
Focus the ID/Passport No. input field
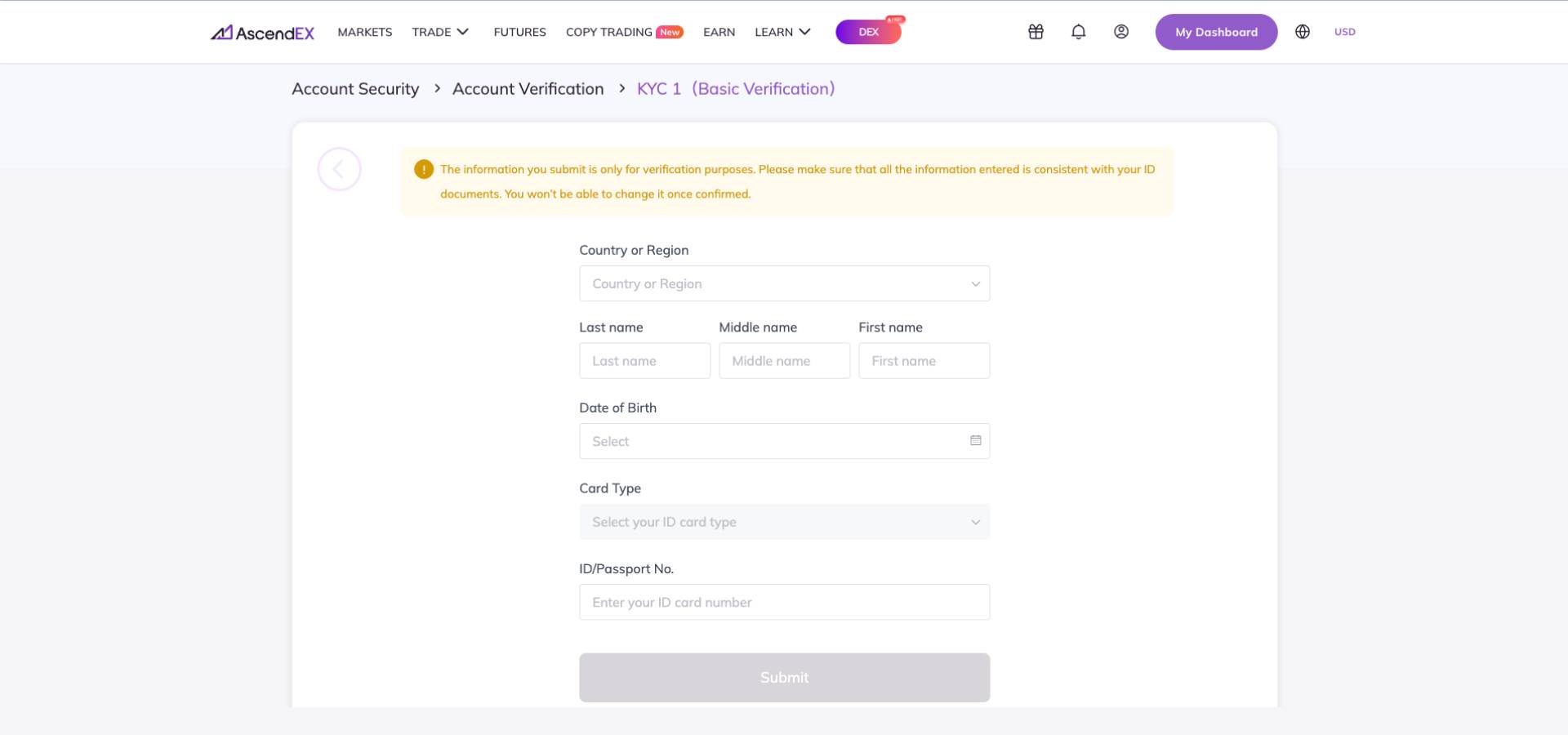[x=784, y=602]
